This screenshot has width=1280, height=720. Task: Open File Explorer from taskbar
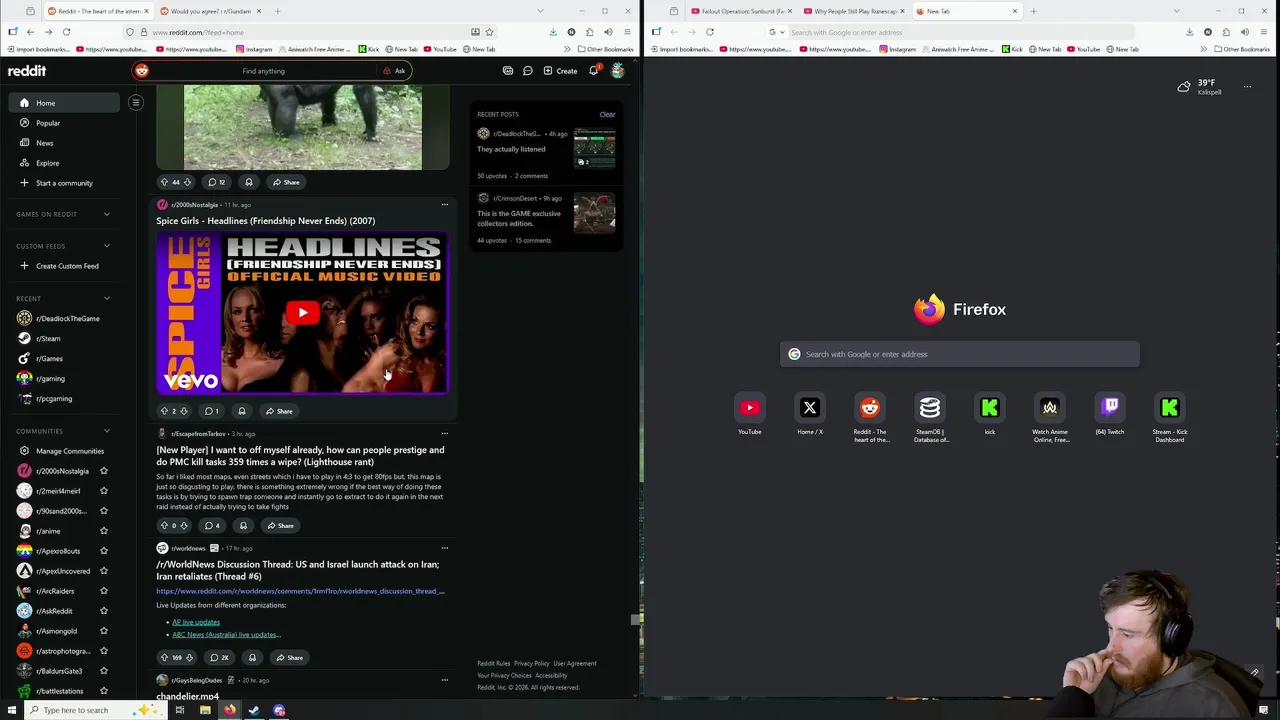(205, 710)
